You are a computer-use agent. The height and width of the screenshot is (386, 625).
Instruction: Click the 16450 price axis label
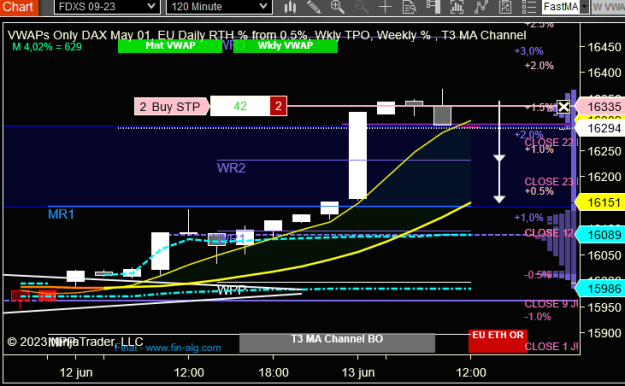click(604, 47)
